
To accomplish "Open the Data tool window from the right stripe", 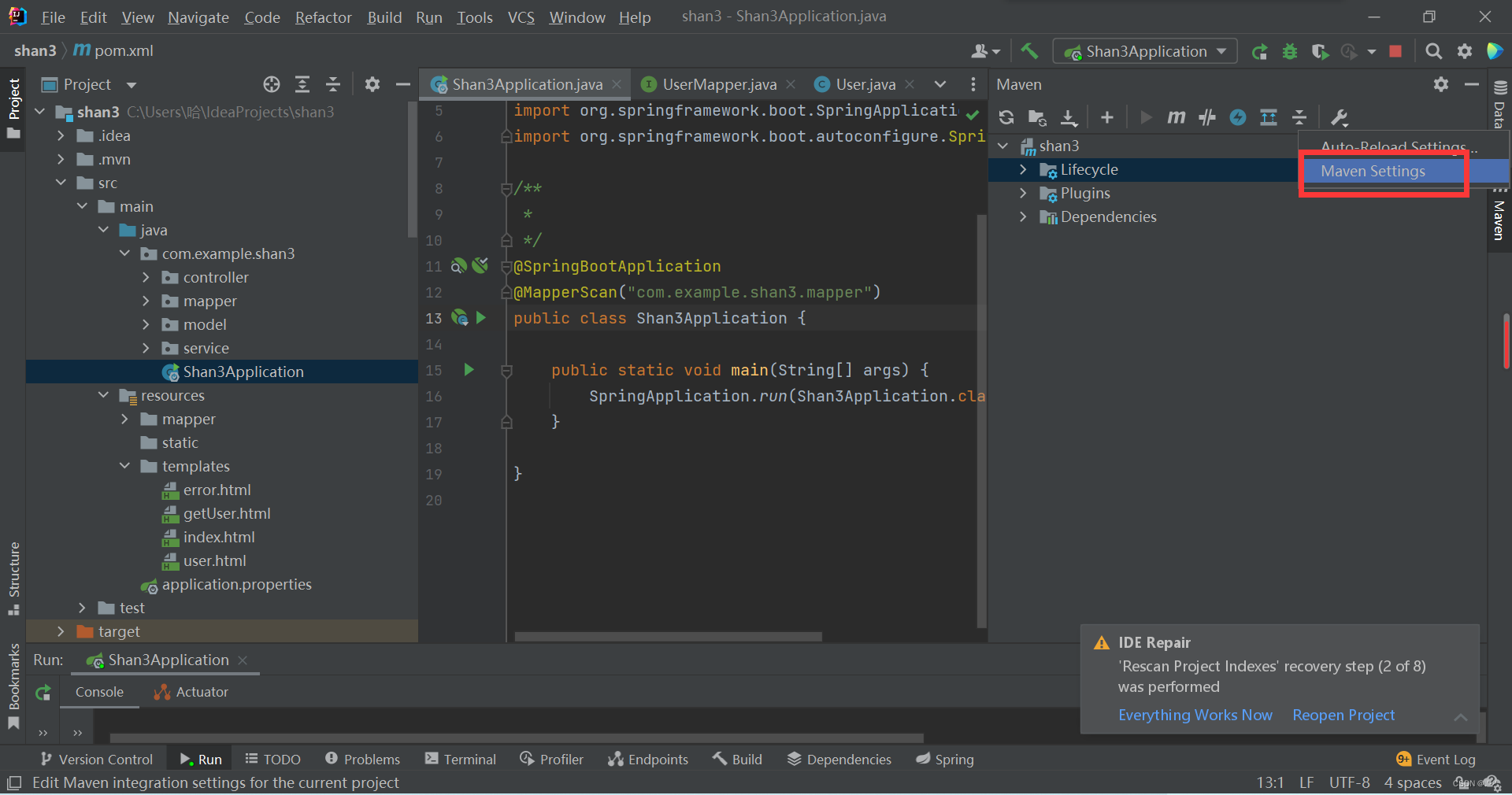I will pyautogui.click(x=1499, y=103).
